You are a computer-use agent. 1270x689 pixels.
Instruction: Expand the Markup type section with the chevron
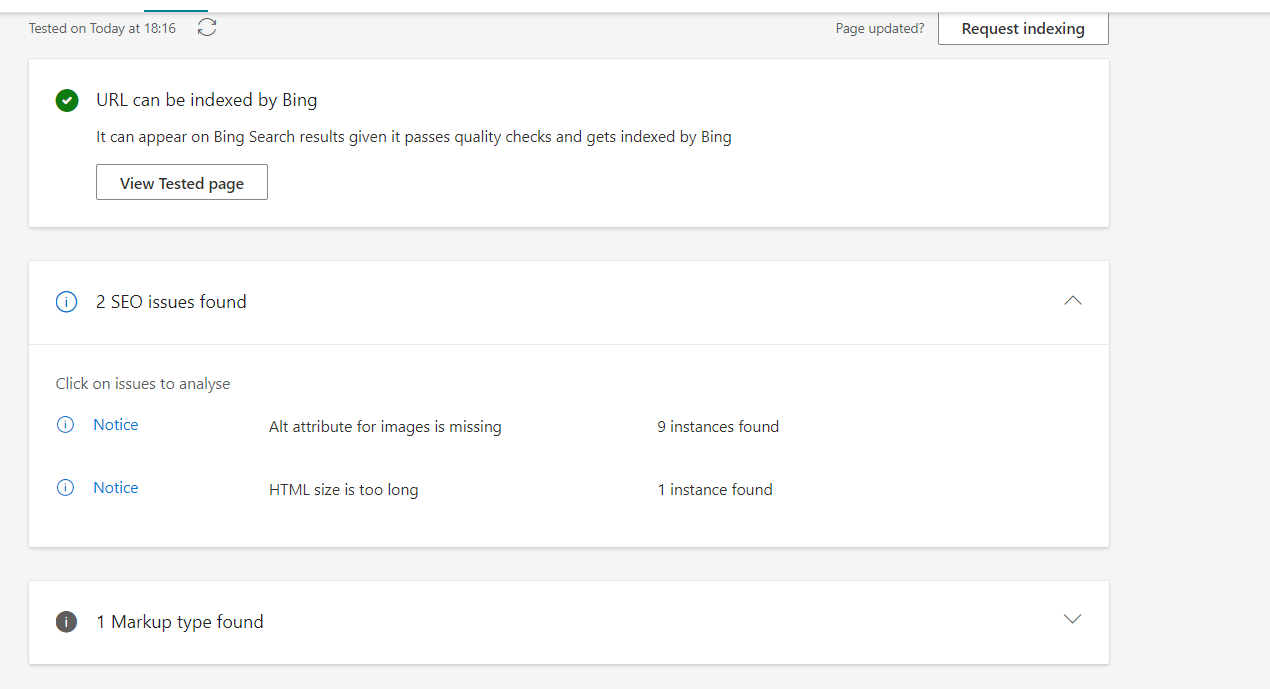[1072, 620]
